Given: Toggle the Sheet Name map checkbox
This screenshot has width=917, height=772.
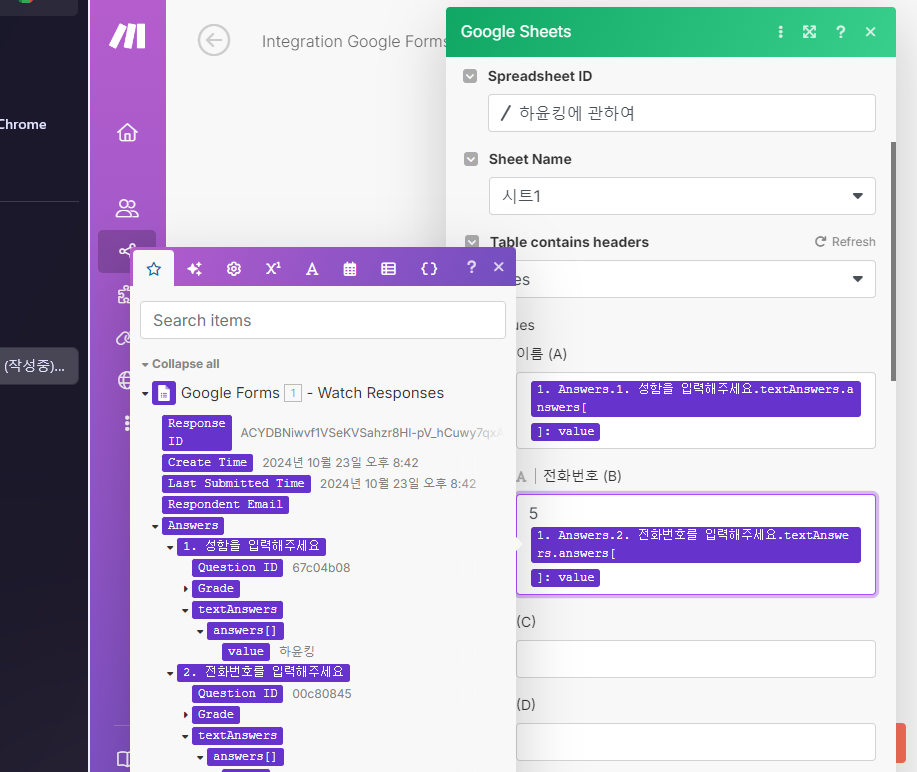Looking at the screenshot, I should point(470,159).
